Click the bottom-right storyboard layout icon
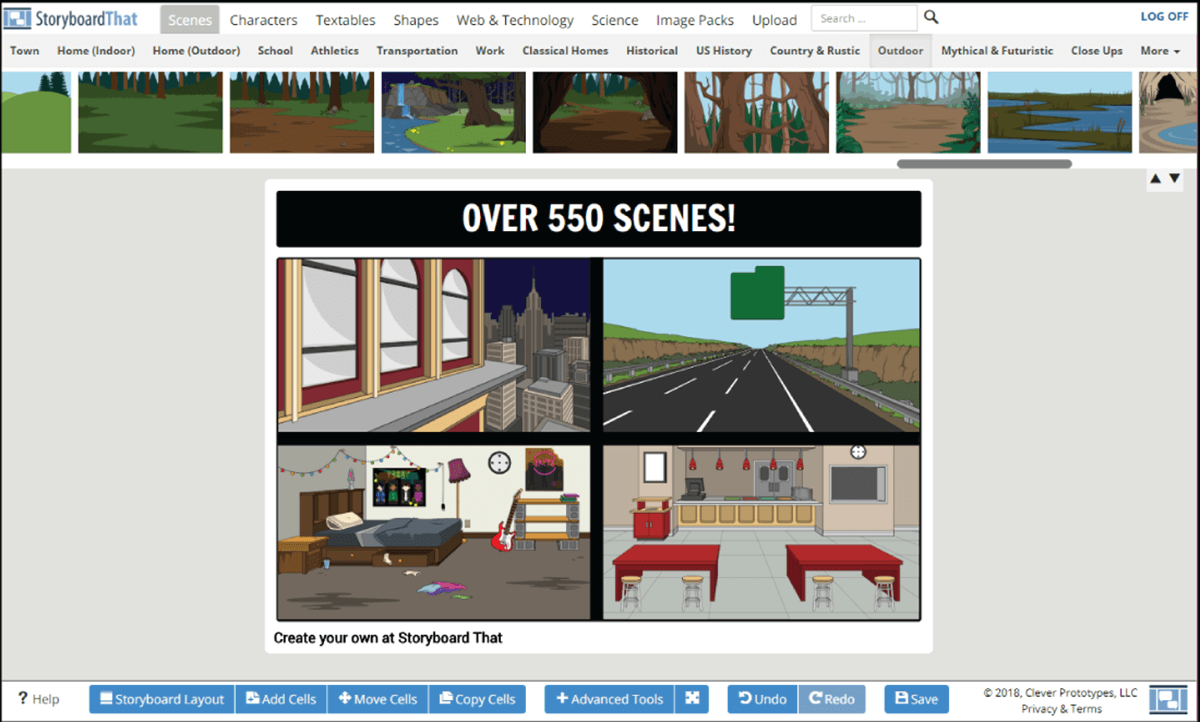This screenshot has height=722, width=1200. pyautogui.click(x=1166, y=699)
